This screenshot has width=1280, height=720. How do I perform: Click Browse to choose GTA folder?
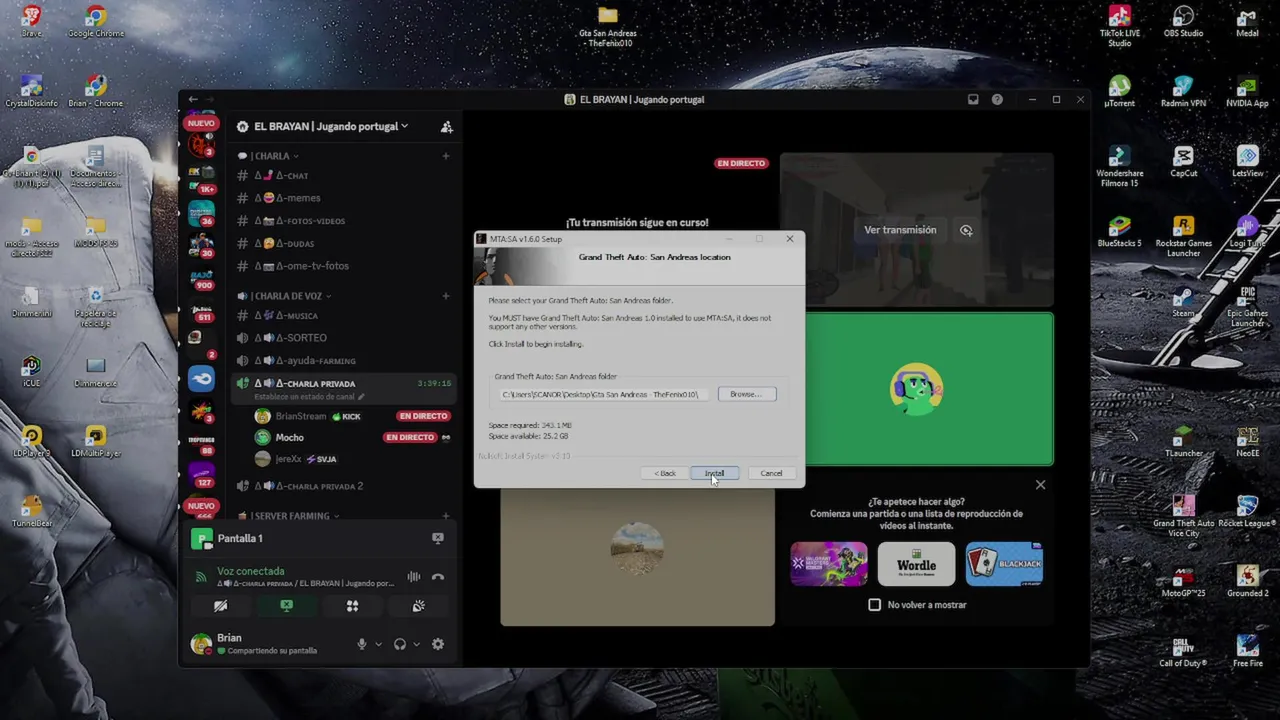(x=746, y=394)
